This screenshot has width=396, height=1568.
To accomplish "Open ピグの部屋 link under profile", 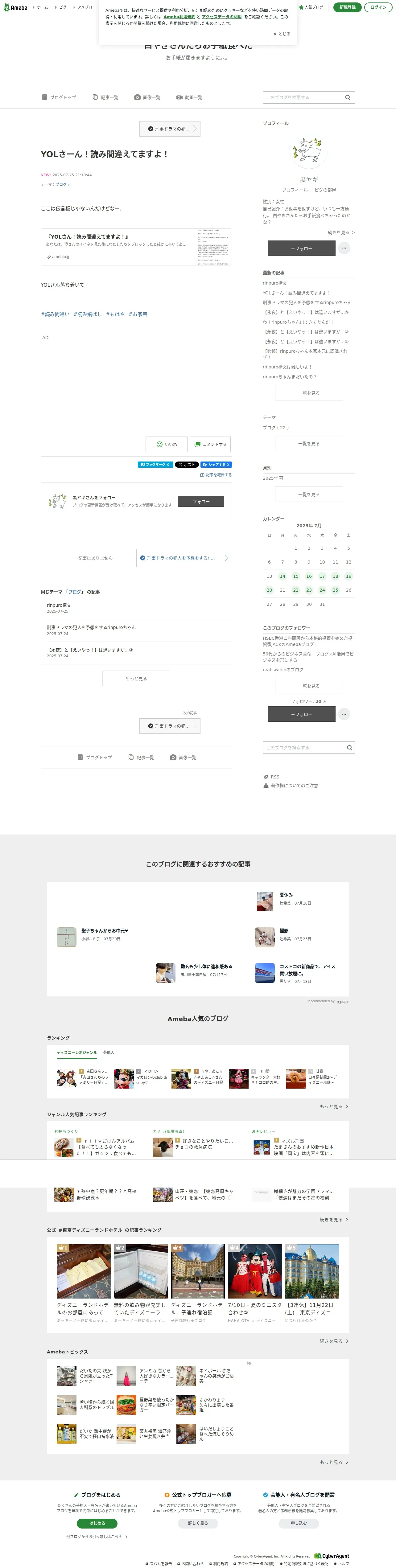I will (325, 190).
